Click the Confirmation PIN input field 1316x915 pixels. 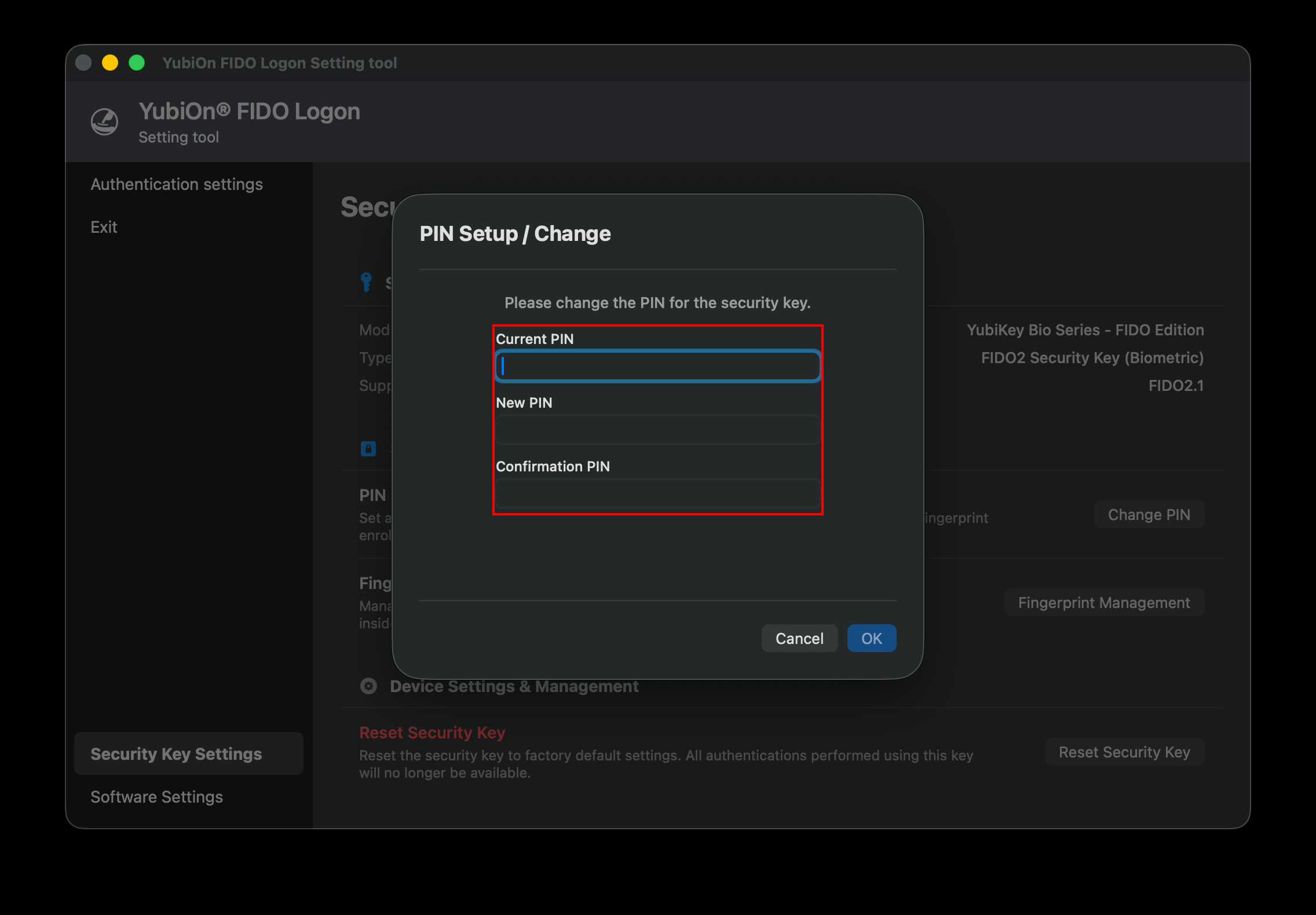tap(657, 493)
